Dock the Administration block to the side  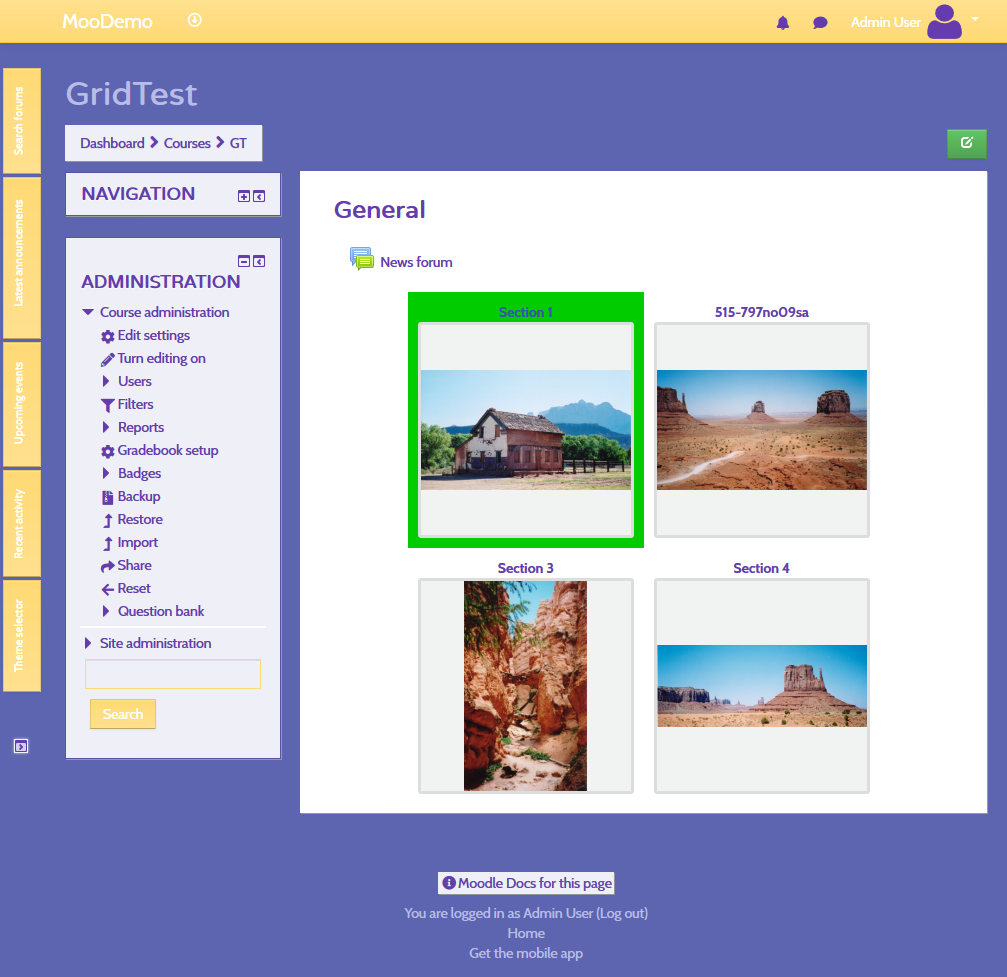259,261
